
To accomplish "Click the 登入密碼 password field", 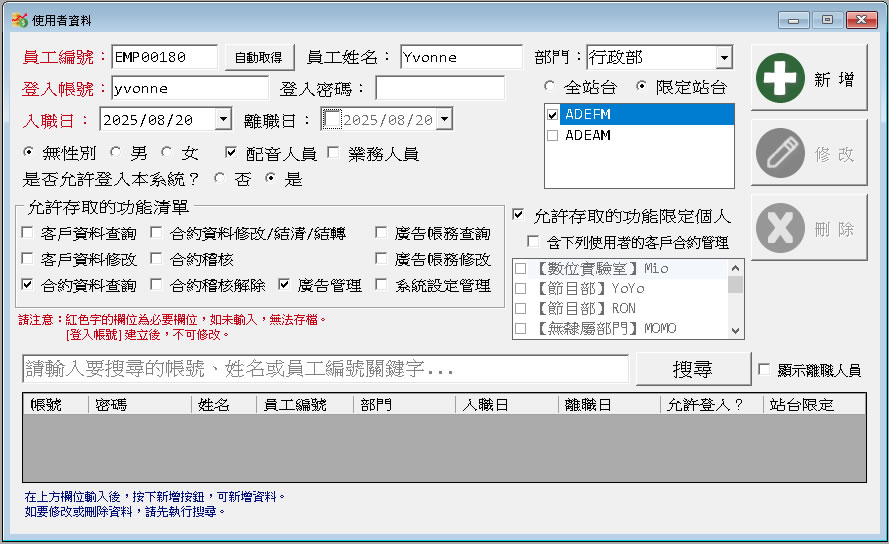I will [x=440, y=88].
